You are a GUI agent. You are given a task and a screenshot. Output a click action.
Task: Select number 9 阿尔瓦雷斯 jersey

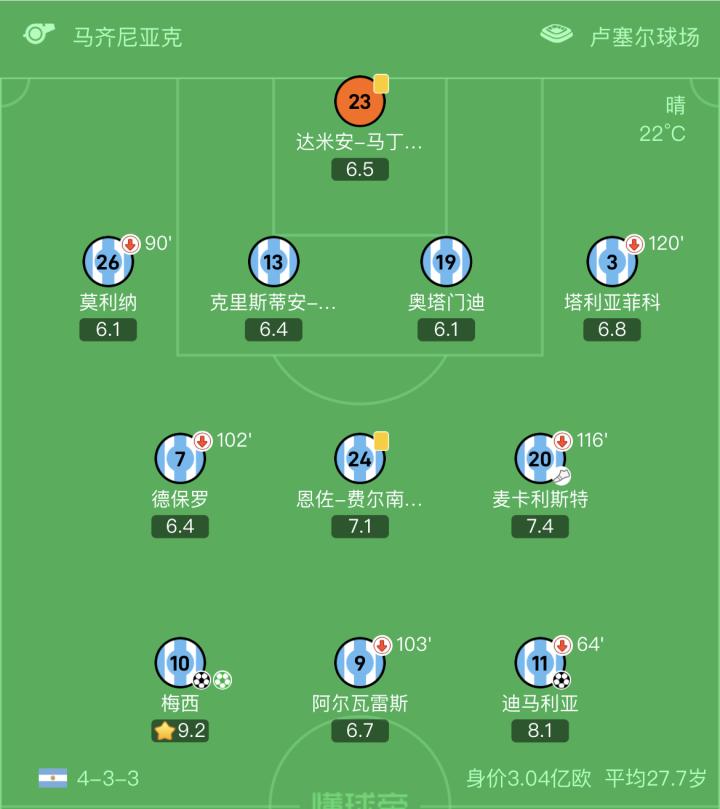pyautogui.click(x=359, y=661)
